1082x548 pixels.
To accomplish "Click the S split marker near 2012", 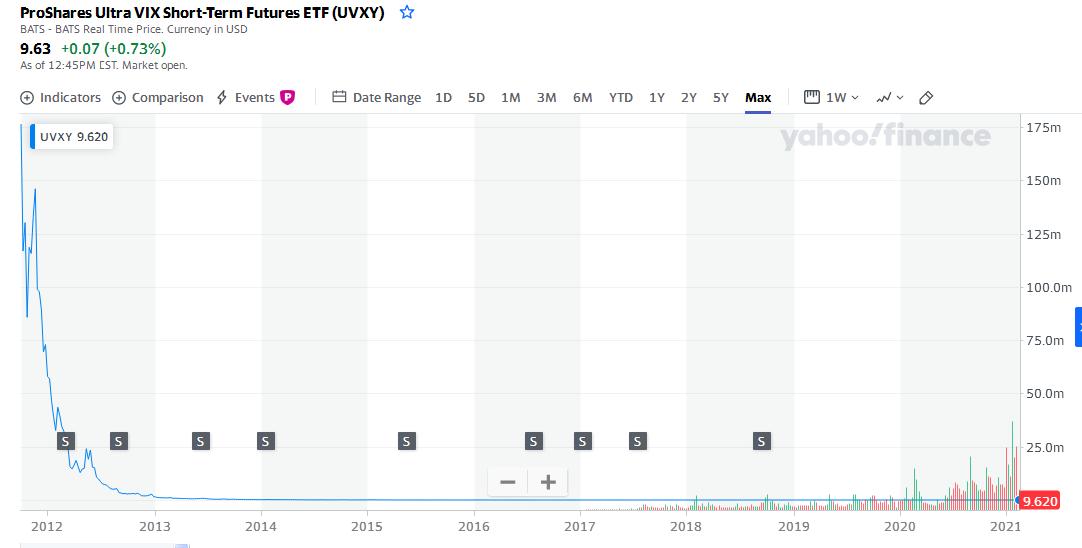I will pos(66,441).
